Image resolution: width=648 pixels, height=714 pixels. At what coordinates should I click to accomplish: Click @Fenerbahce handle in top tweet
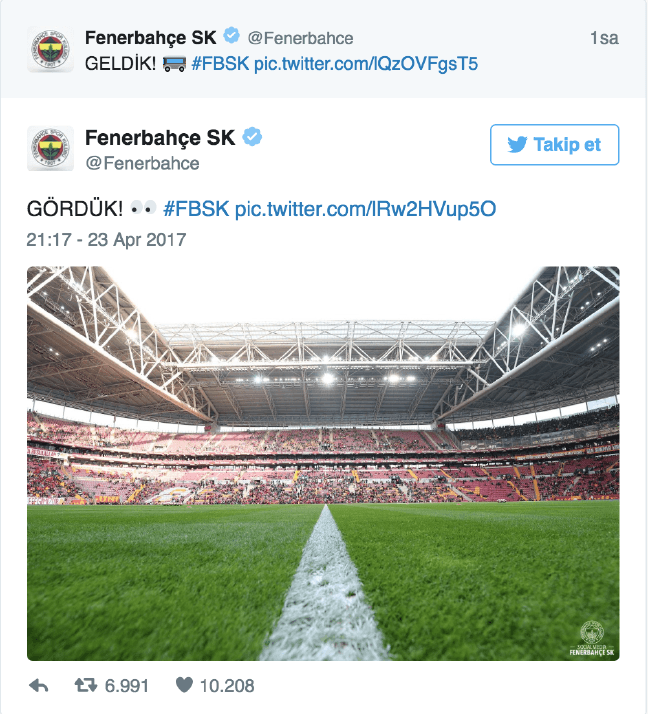(x=300, y=38)
